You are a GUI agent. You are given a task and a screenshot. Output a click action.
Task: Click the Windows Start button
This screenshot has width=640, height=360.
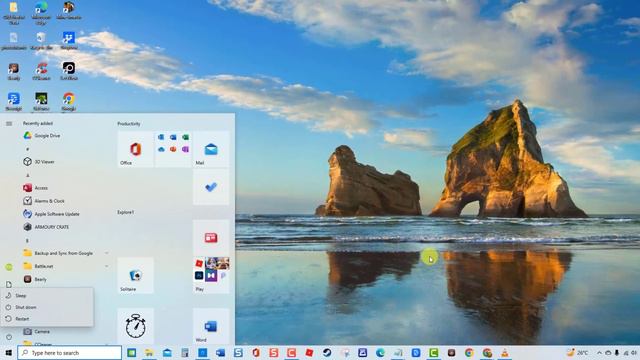coord(9,353)
